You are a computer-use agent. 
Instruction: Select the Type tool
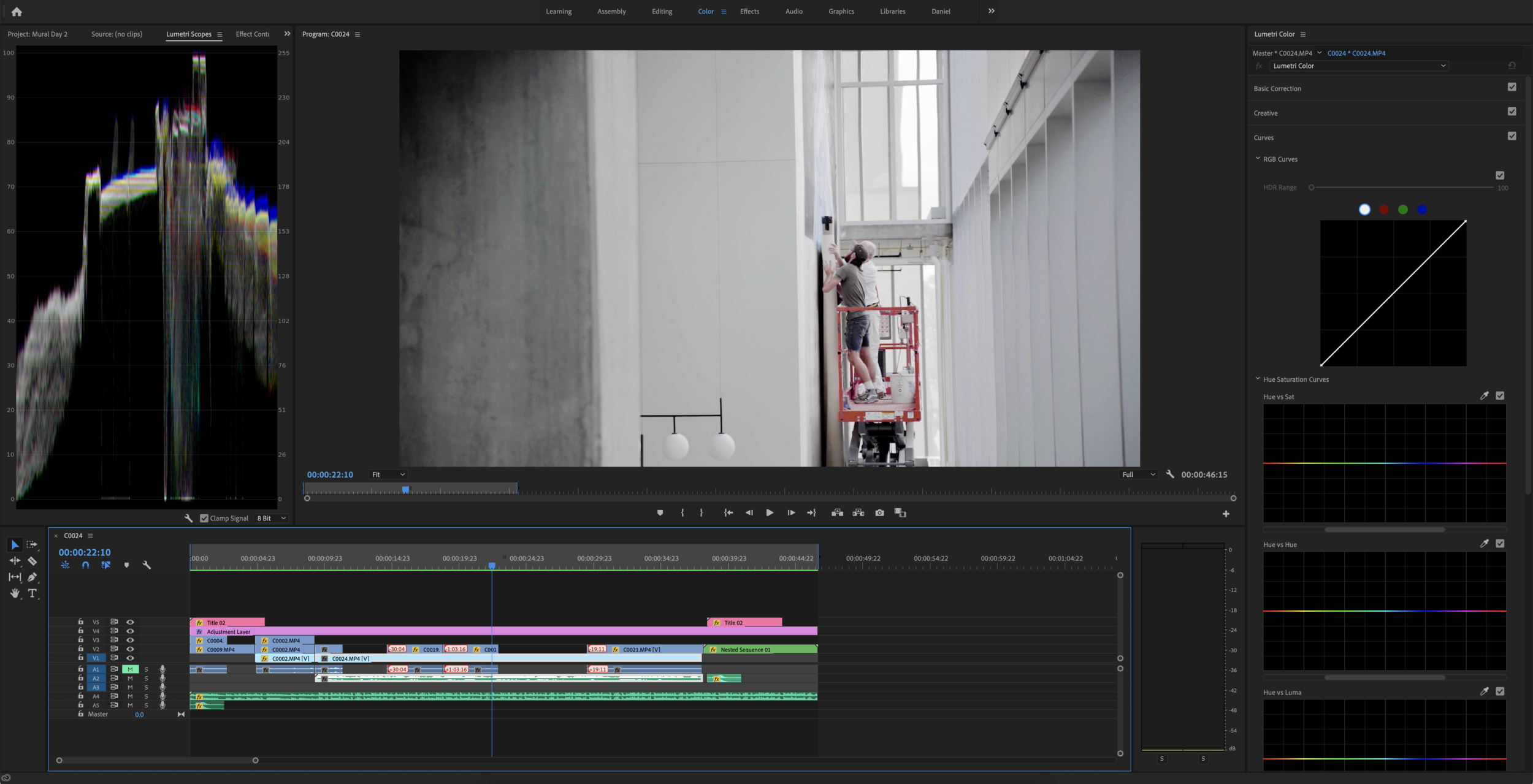tap(32, 593)
